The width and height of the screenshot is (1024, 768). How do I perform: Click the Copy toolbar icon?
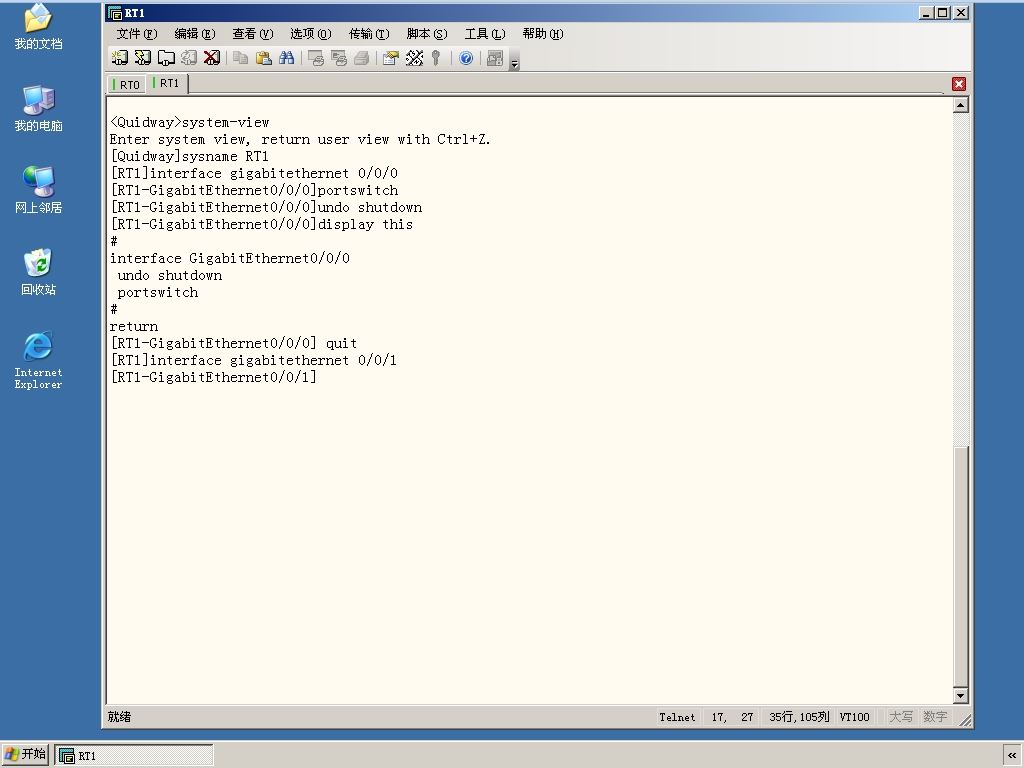pyautogui.click(x=240, y=58)
